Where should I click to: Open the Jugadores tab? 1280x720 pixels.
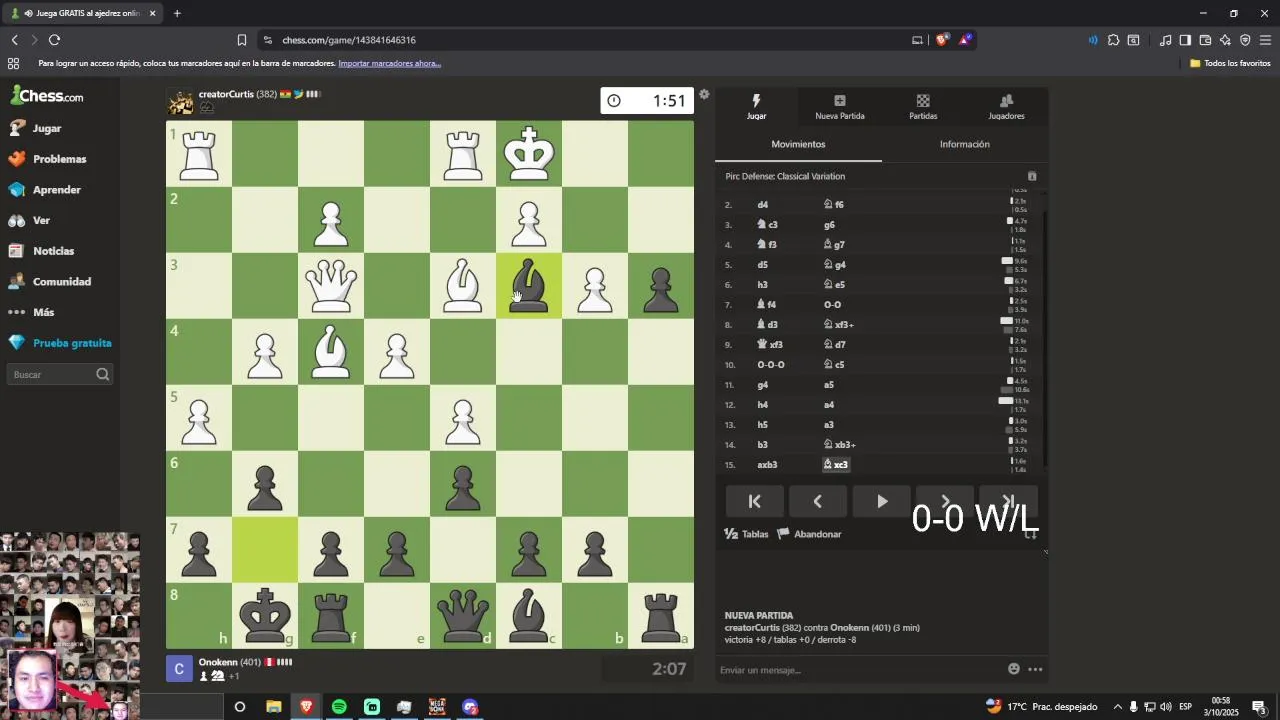coord(1006,107)
